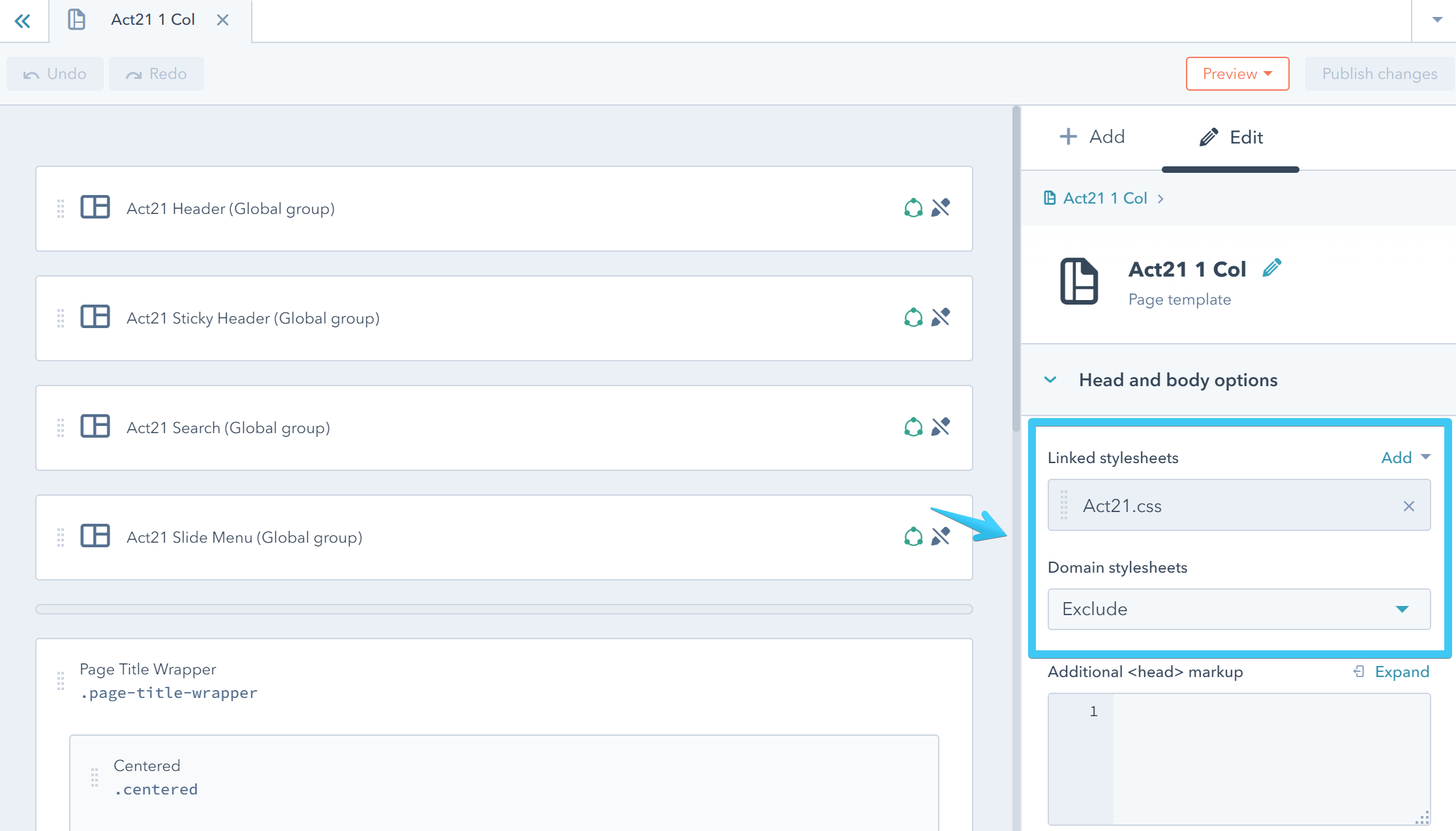Switch to the Add tab
Image resolution: width=1456 pixels, height=831 pixels.
point(1092,137)
